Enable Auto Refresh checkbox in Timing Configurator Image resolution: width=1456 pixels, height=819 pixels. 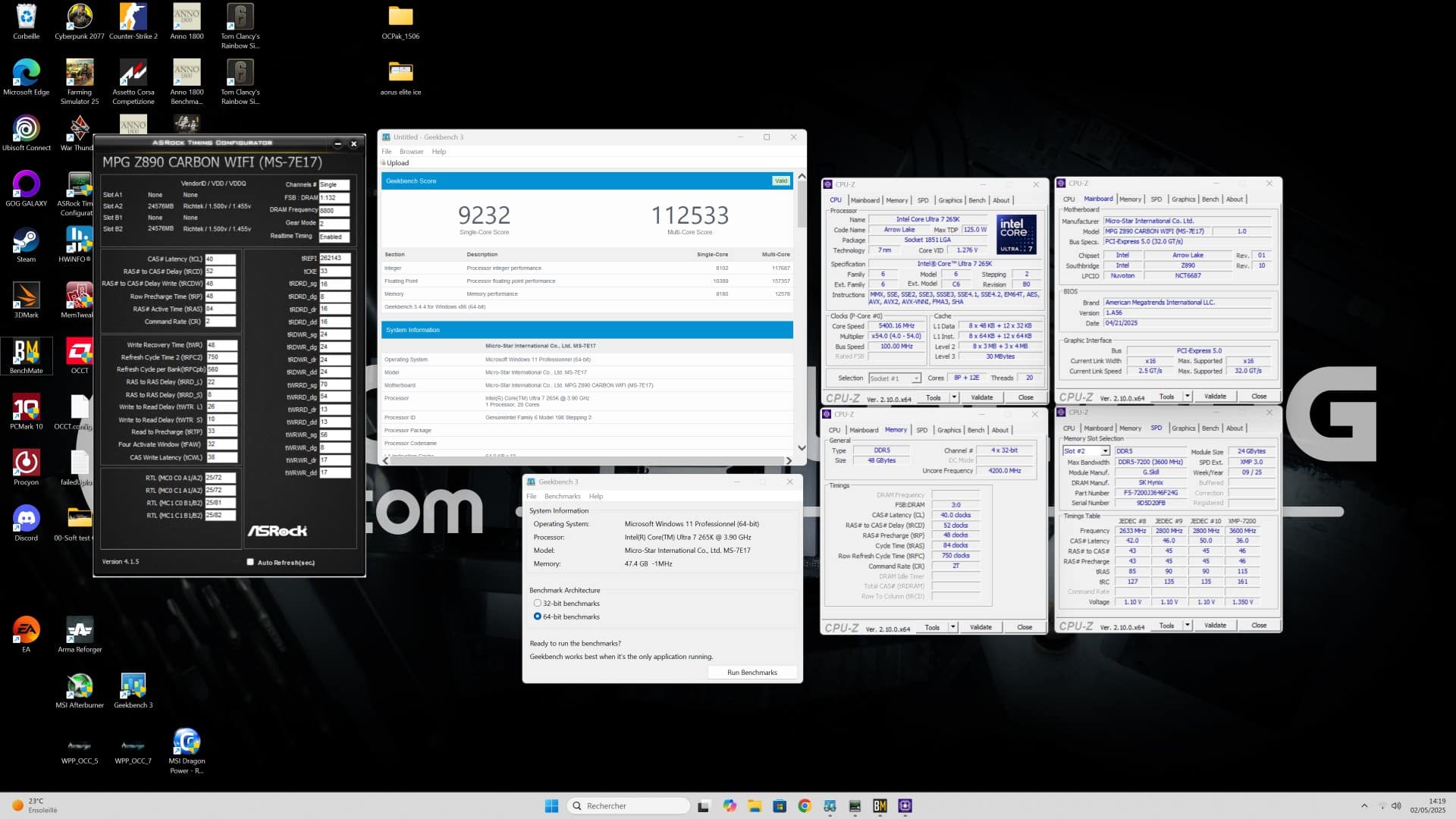click(250, 562)
